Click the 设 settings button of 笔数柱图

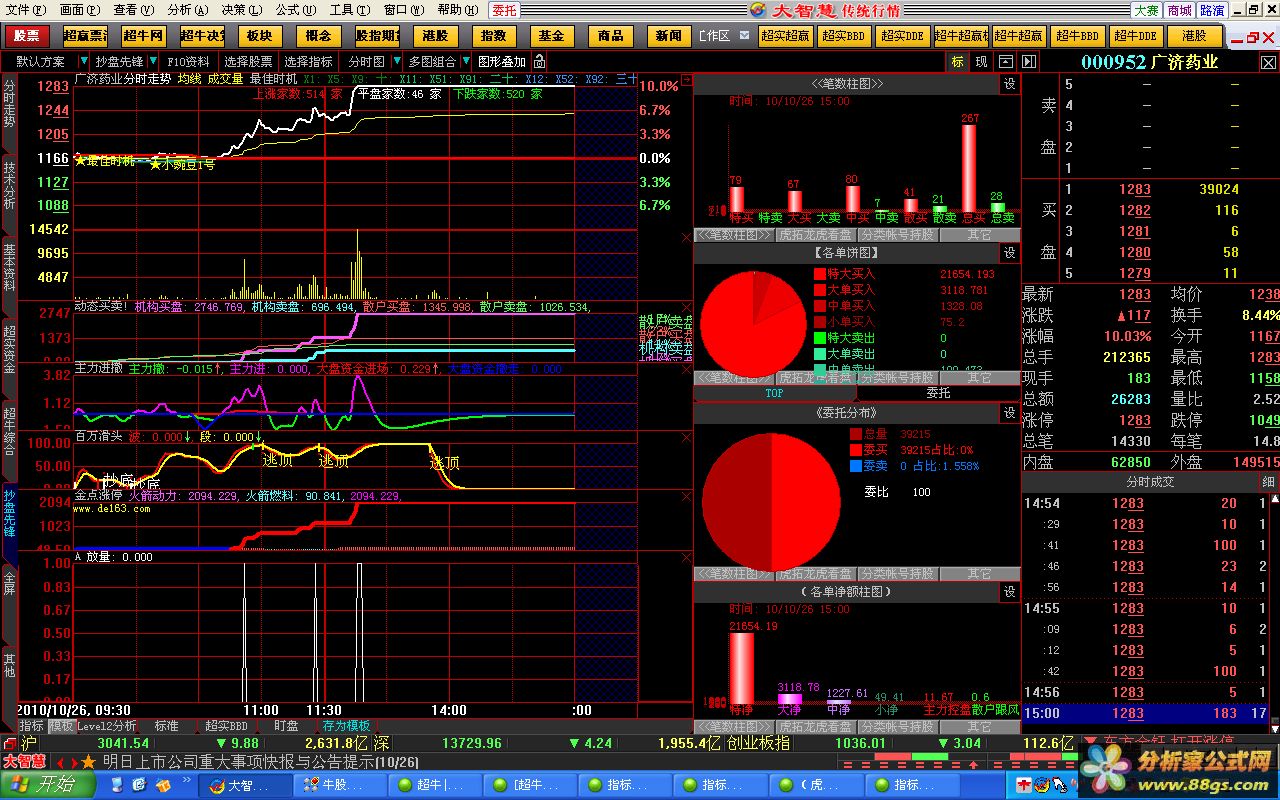point(1009,85)
